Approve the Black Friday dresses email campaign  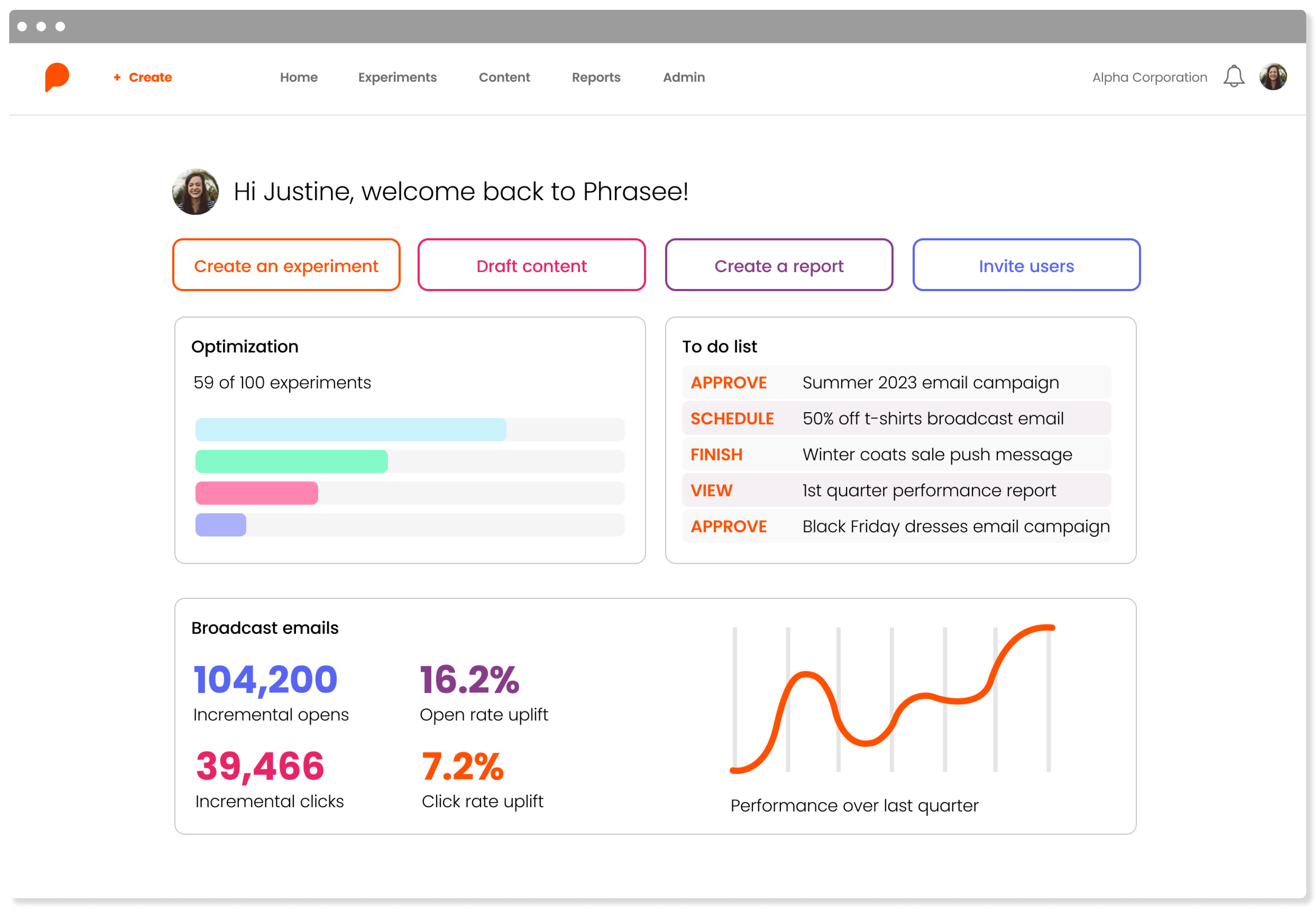[x=729, y=526]
